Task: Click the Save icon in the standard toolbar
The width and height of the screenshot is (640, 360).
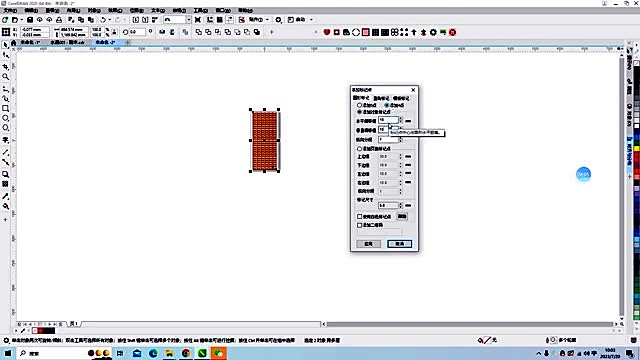Action: tap(30, 20)
